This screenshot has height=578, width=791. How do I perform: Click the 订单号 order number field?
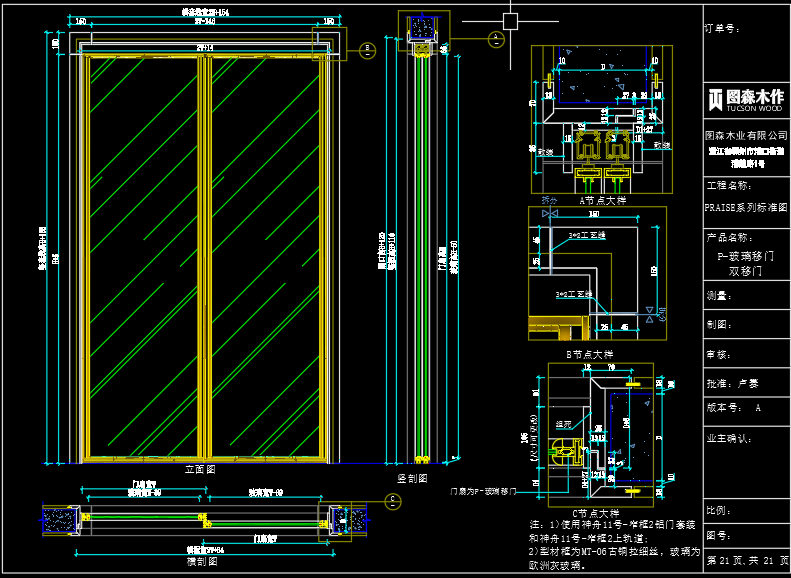(723, 29)
